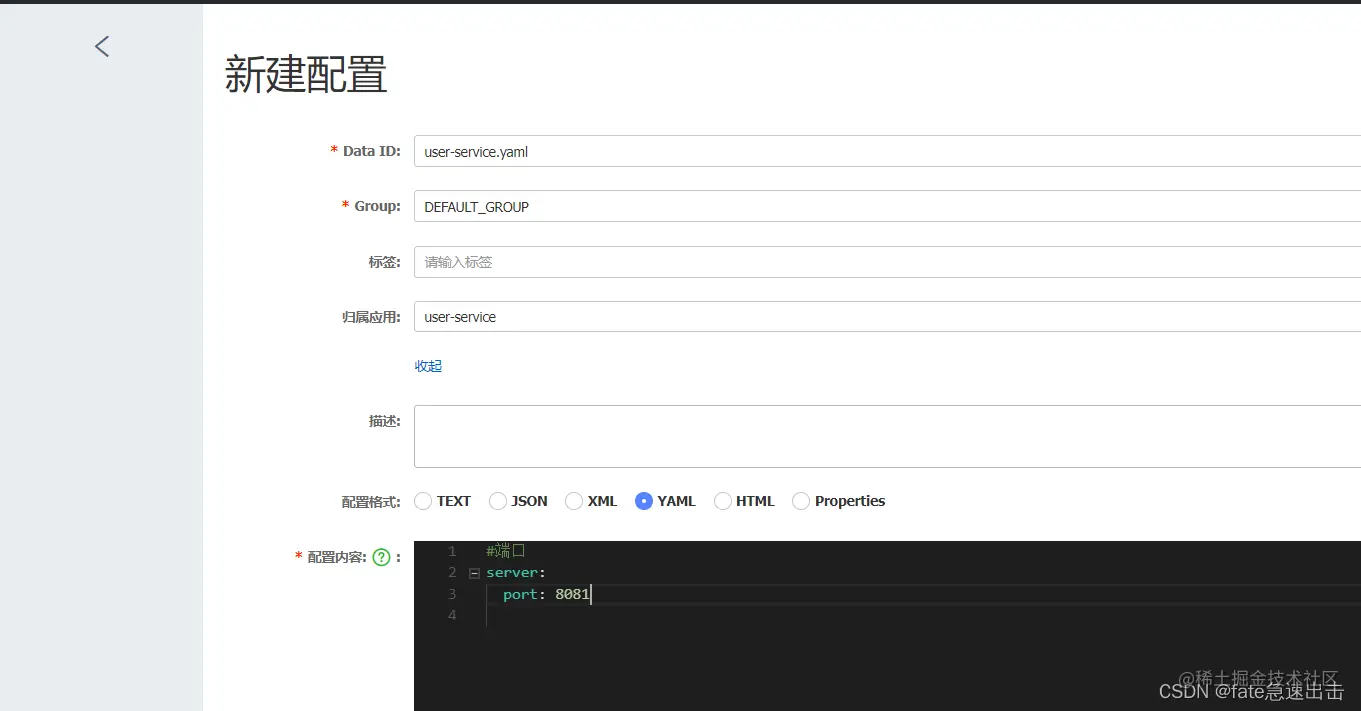Click the 收起 collapse link

428,366
